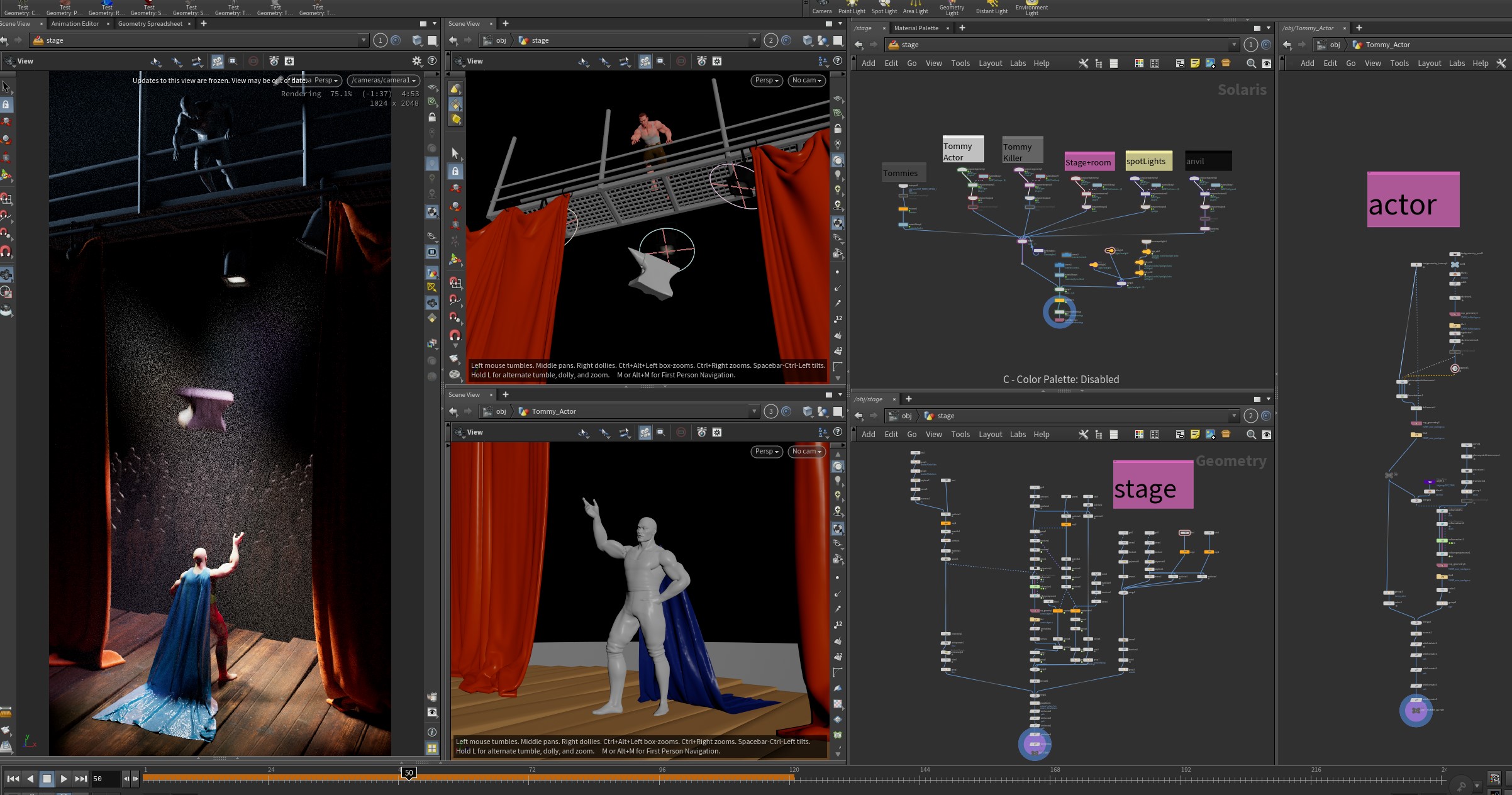Display point numbers in the top middle viewport
This screenshot has height=795, width=1512.
pyautogui.click(x=838, y=319)
